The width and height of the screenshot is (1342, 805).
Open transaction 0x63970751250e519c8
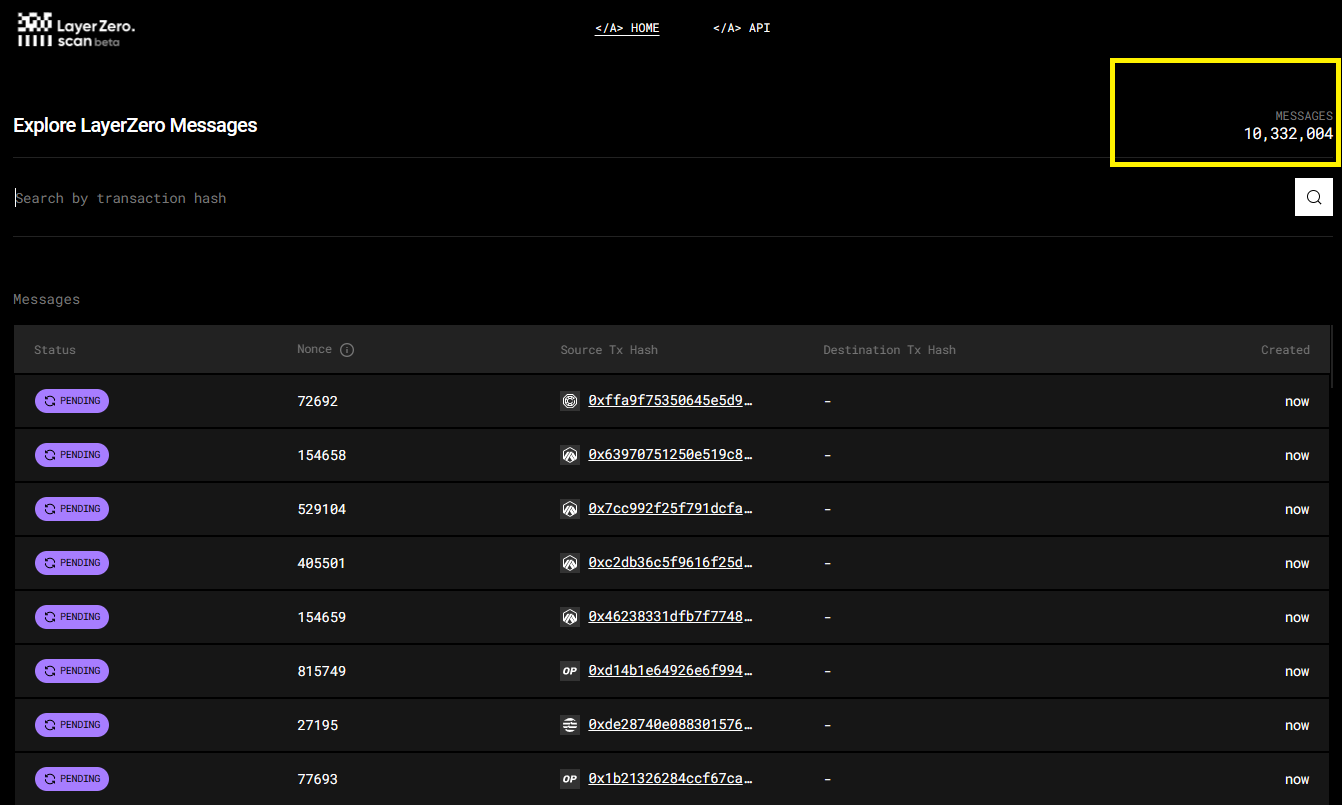pos(670,455)
